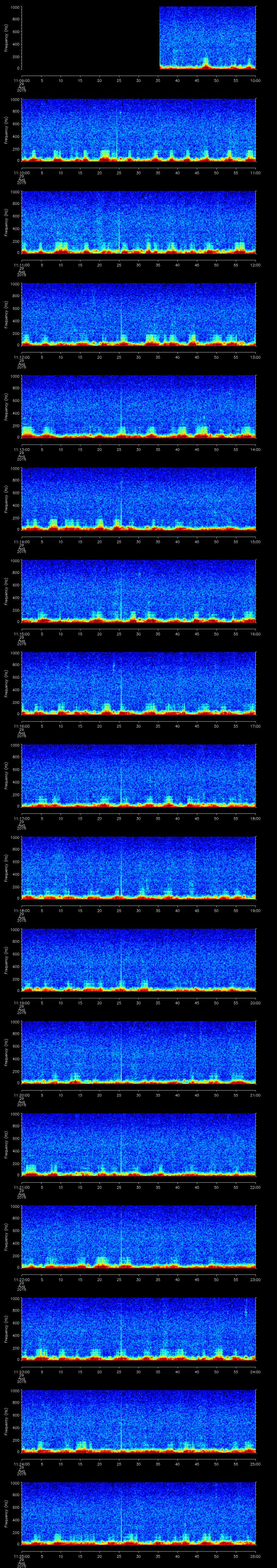This screenshot has height=1568, width=277.
Task: Click the vertical spike in the 11:12:00 spectrogram
Action: click(x=121, y=316)
